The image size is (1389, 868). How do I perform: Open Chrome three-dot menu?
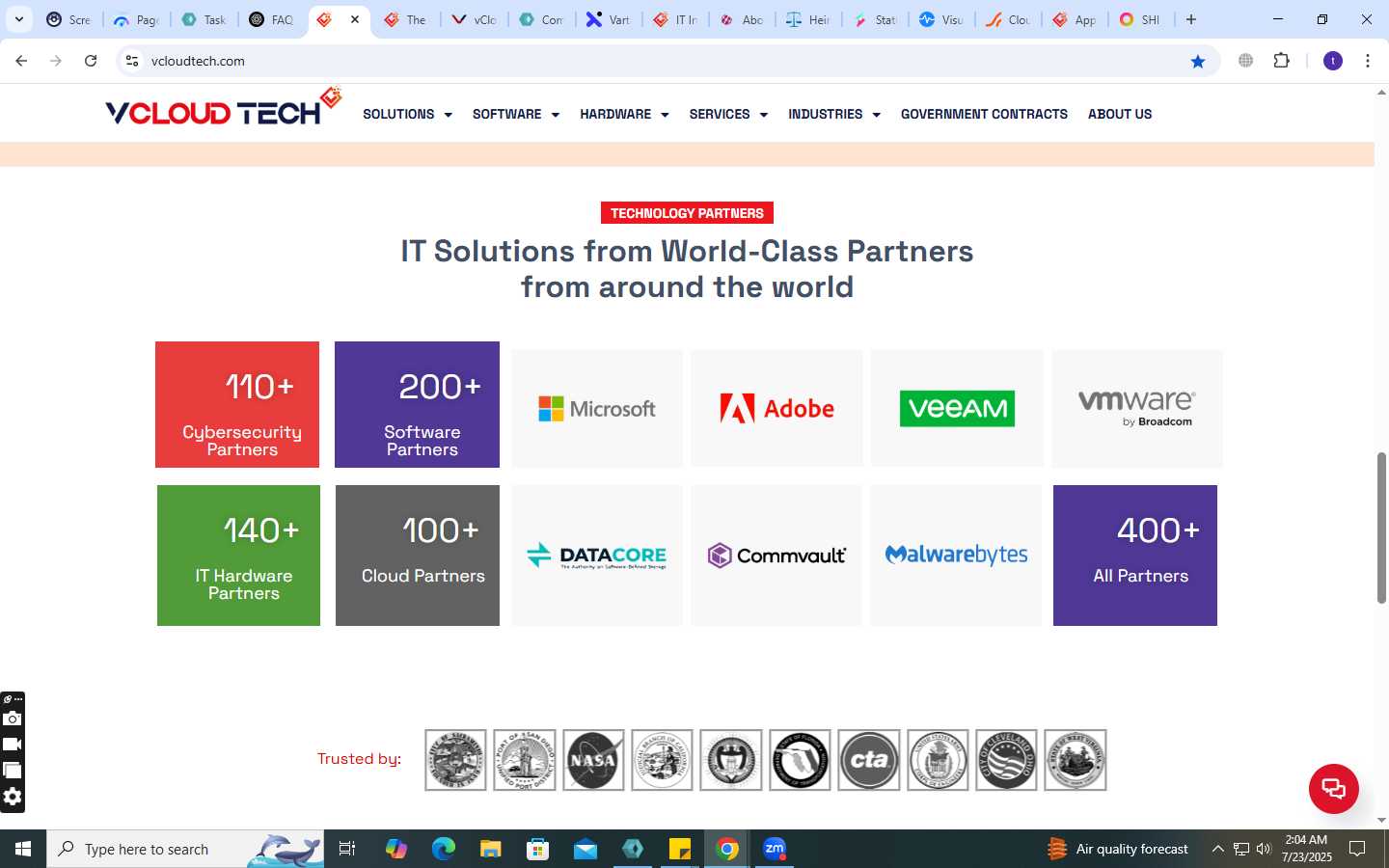[1368, 61]
